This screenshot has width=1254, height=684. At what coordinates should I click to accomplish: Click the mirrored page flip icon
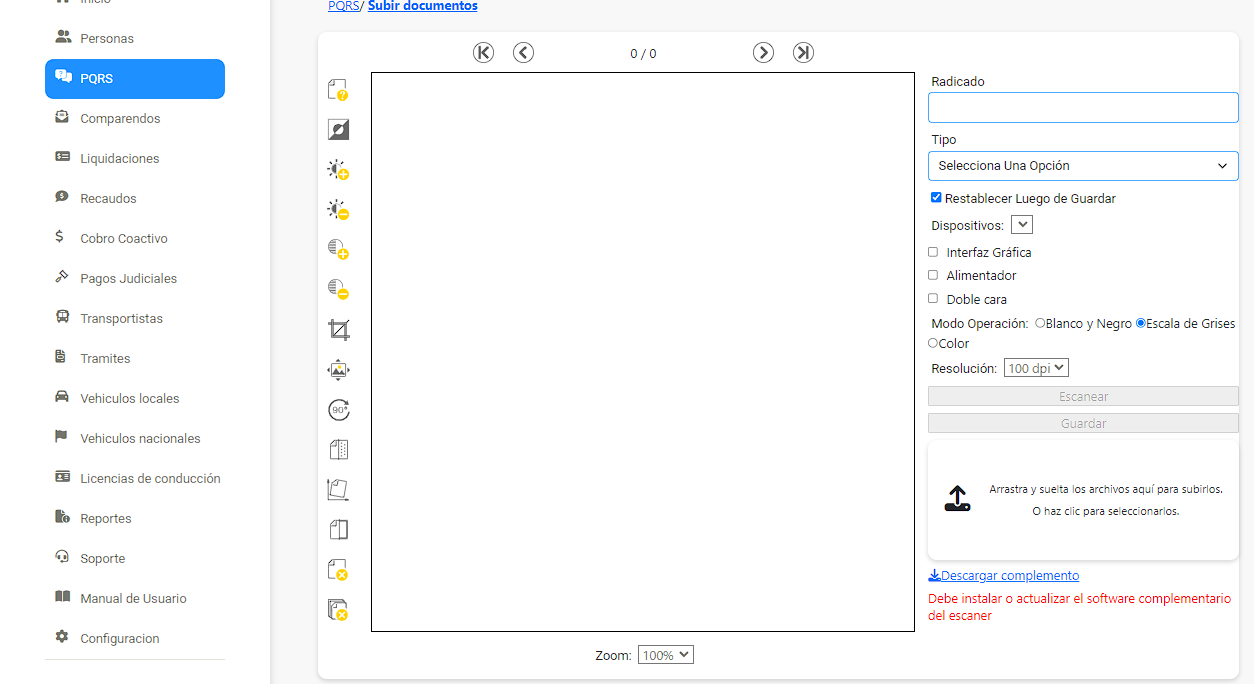tap(338, 530)
